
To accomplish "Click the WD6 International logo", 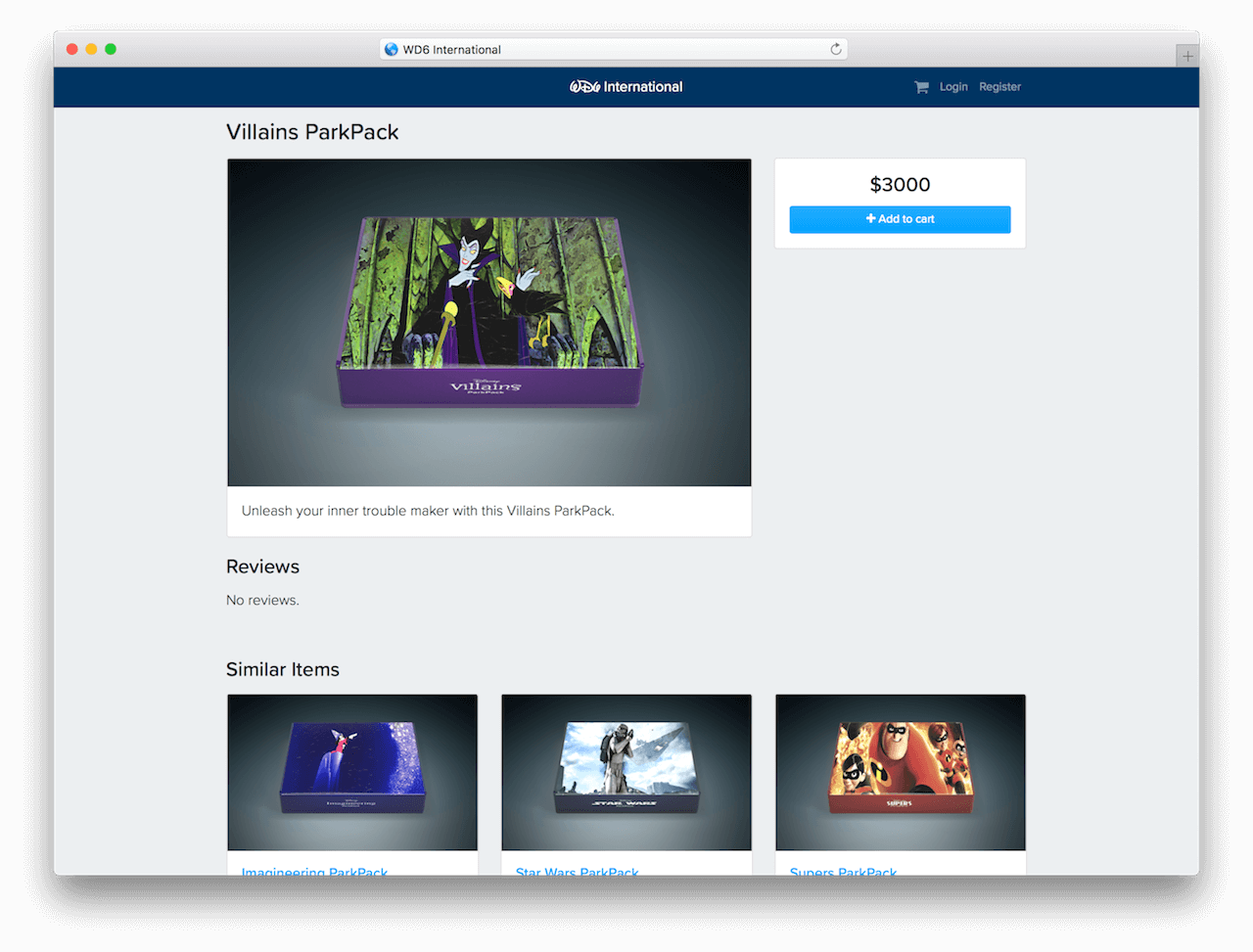I will (x=626, y=87).
